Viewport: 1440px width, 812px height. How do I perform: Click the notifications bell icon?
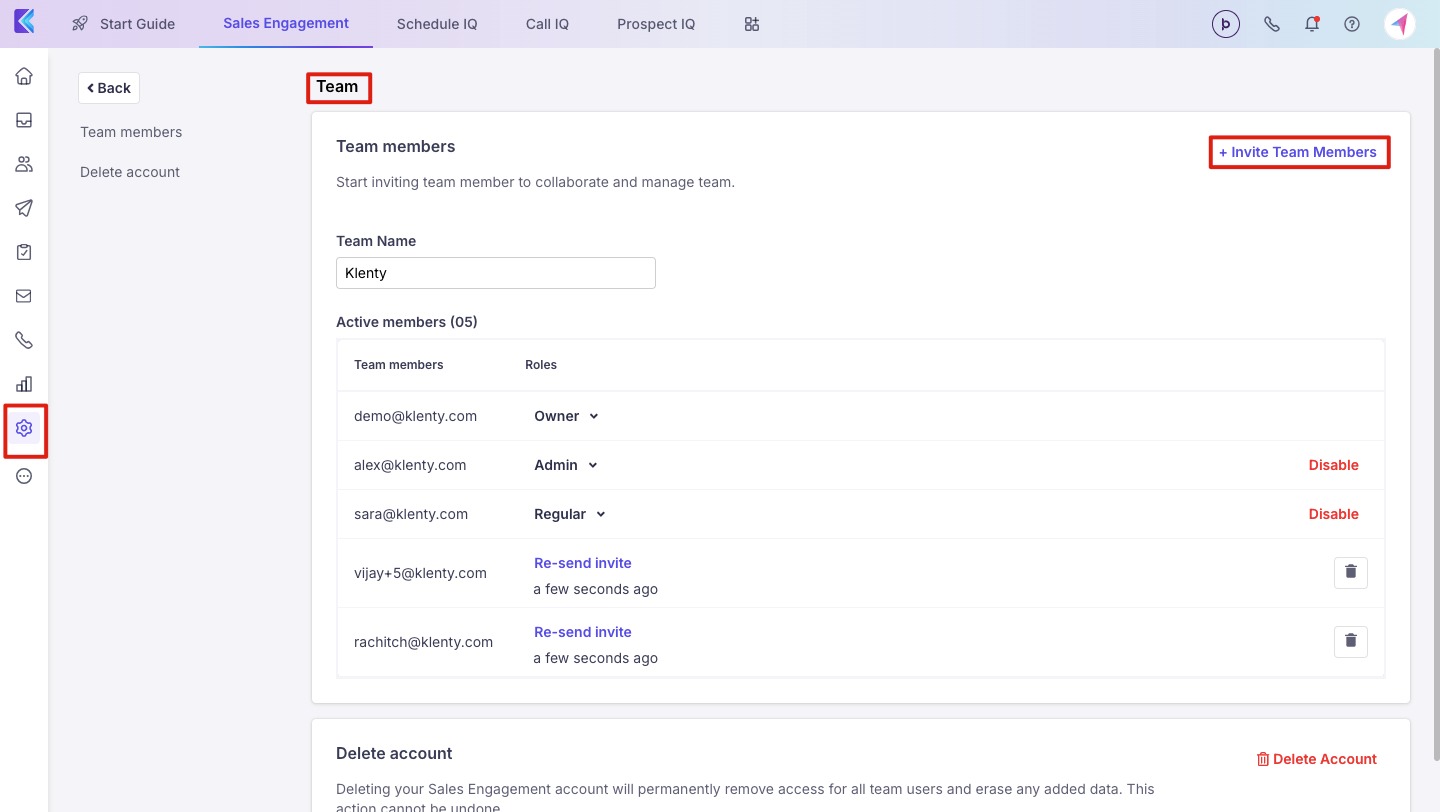click(1312, 24)
